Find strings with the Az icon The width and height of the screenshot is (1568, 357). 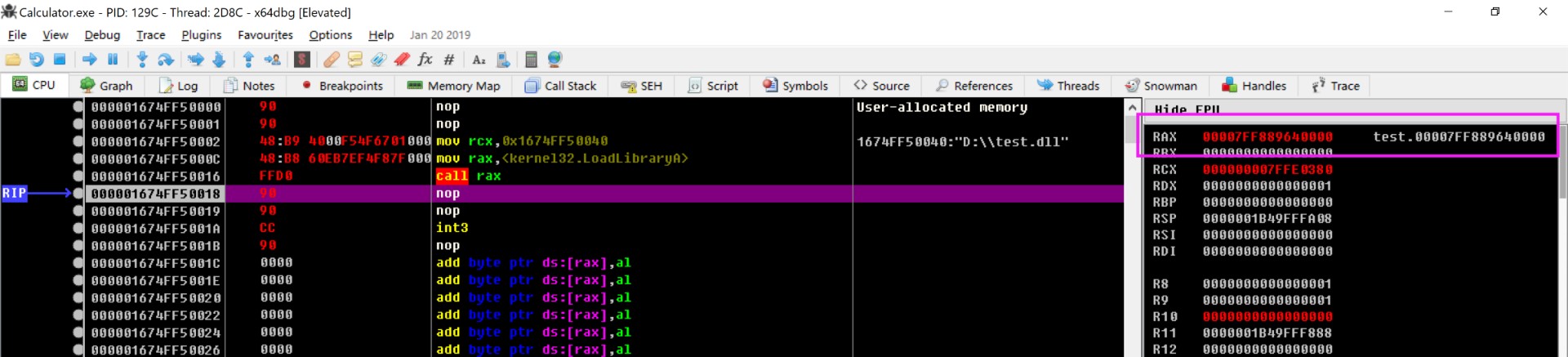tap(479, 60)
